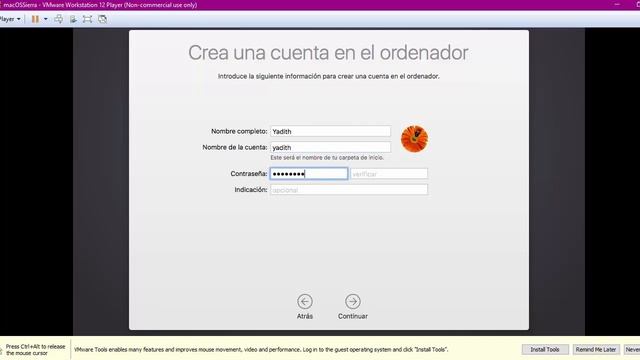Switch to Unity mode toolbar icon
The height and width of the screenshot is (360, 640).
tap(102, 19)
